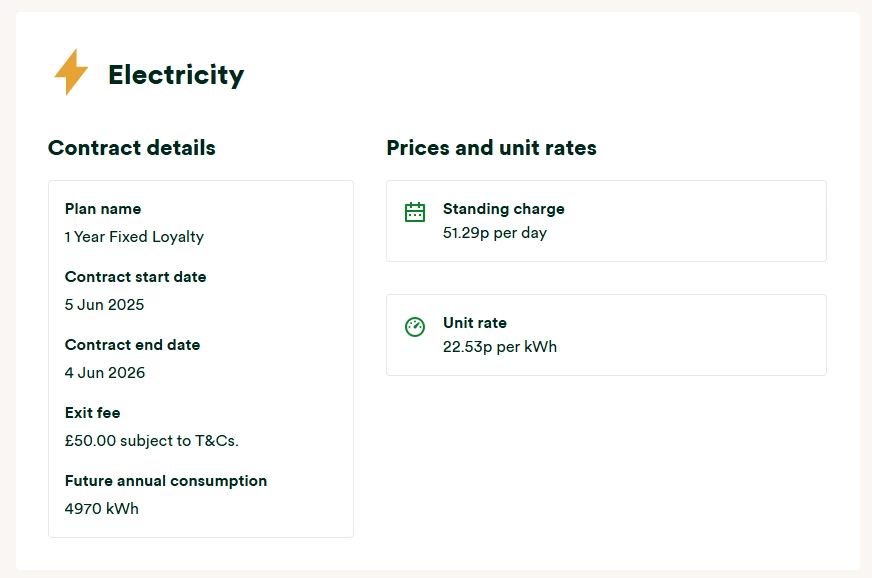
Task: Click the Contract end date label
Action: coord(132,345)
